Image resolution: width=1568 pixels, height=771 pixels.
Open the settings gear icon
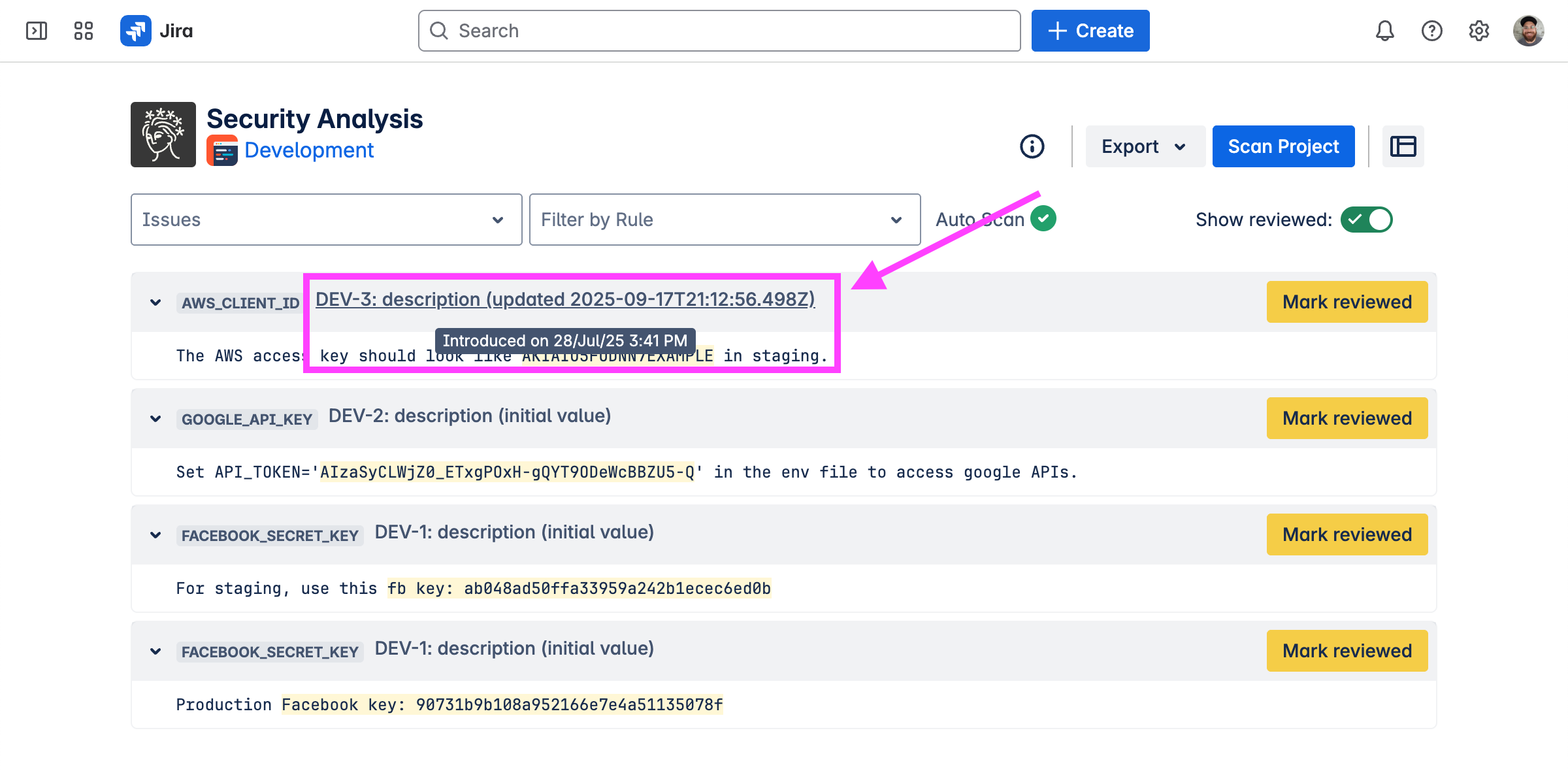point(1478,31)
